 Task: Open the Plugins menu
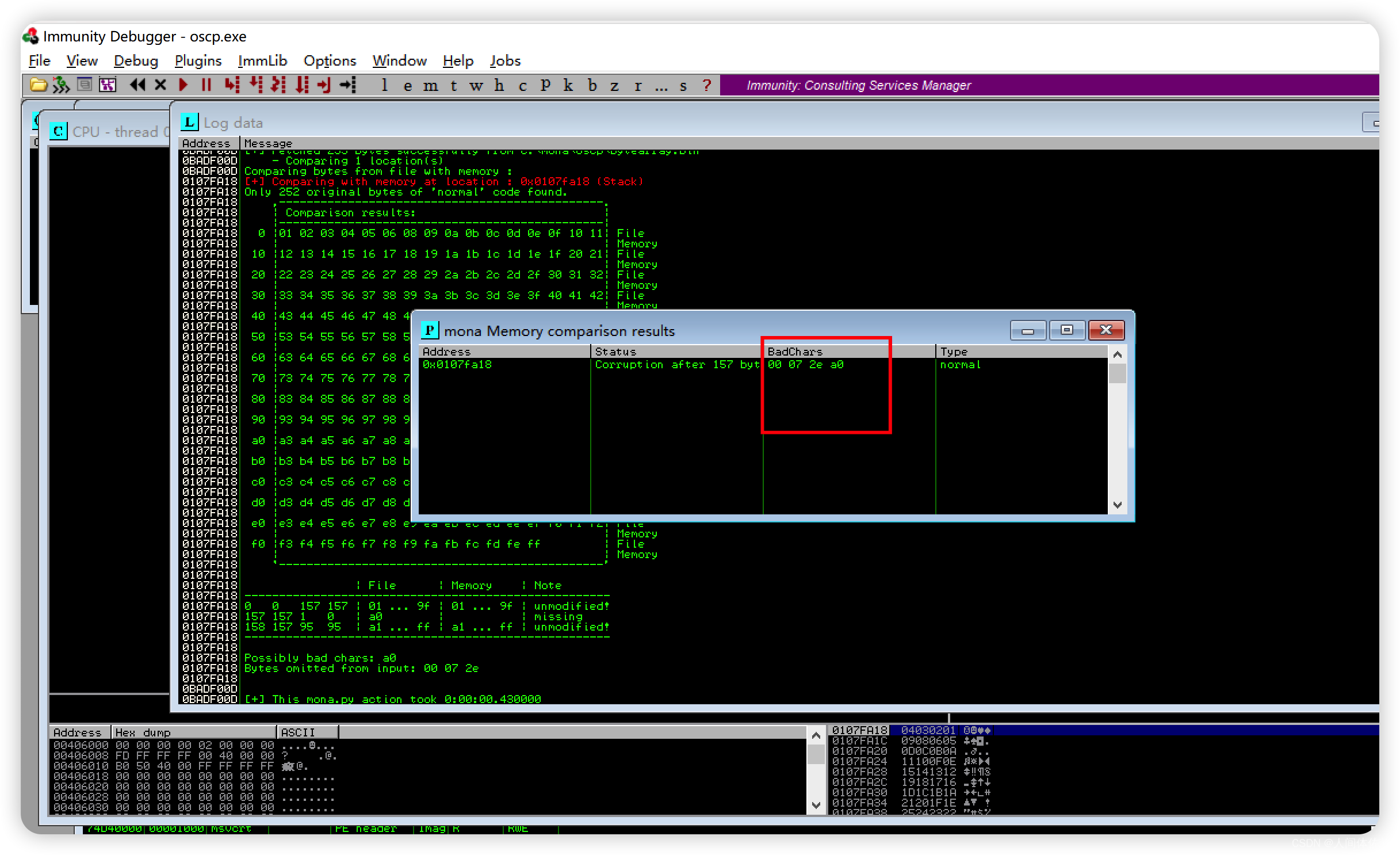(198, 60)
